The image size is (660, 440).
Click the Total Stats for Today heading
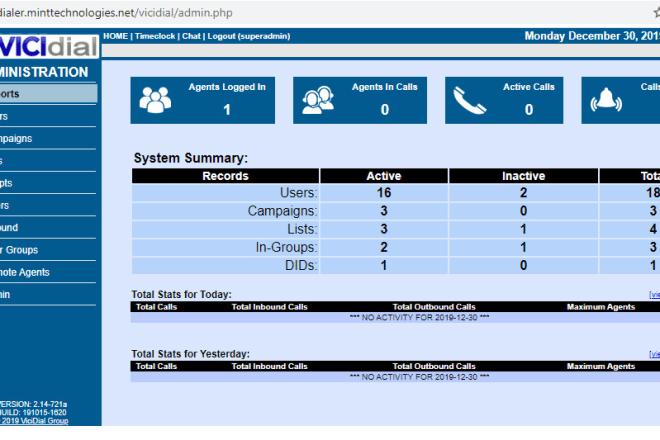181,294
